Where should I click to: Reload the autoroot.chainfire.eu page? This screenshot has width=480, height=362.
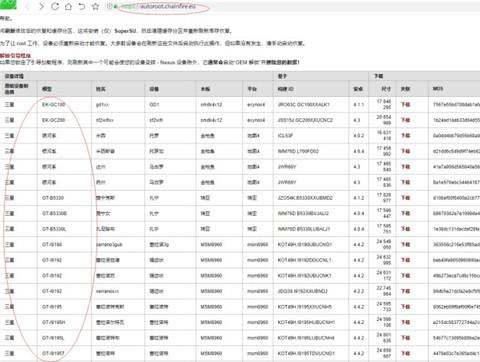[55, 6]
